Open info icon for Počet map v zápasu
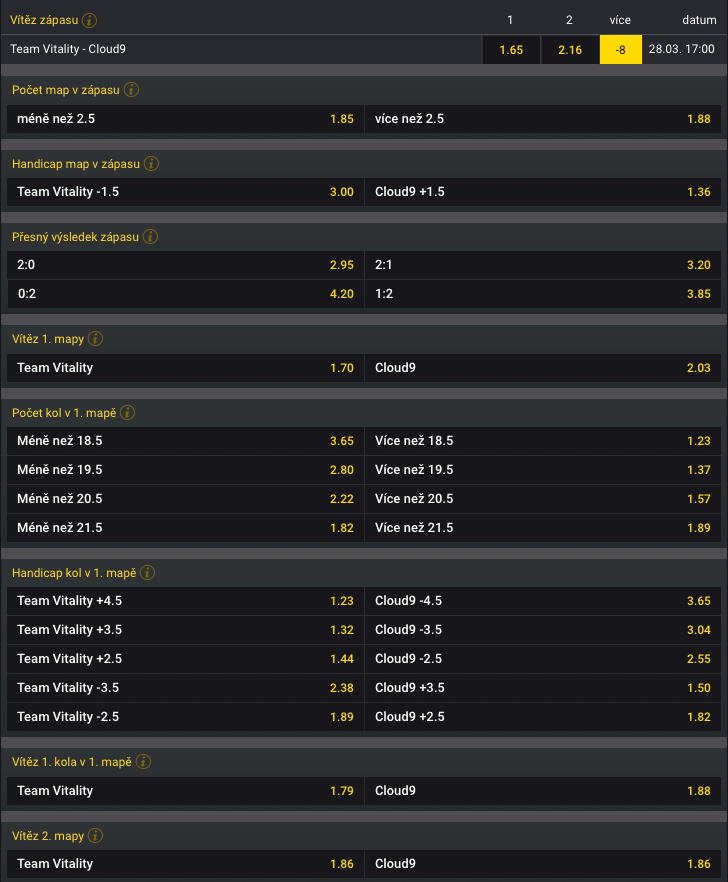 click(131, 90)
